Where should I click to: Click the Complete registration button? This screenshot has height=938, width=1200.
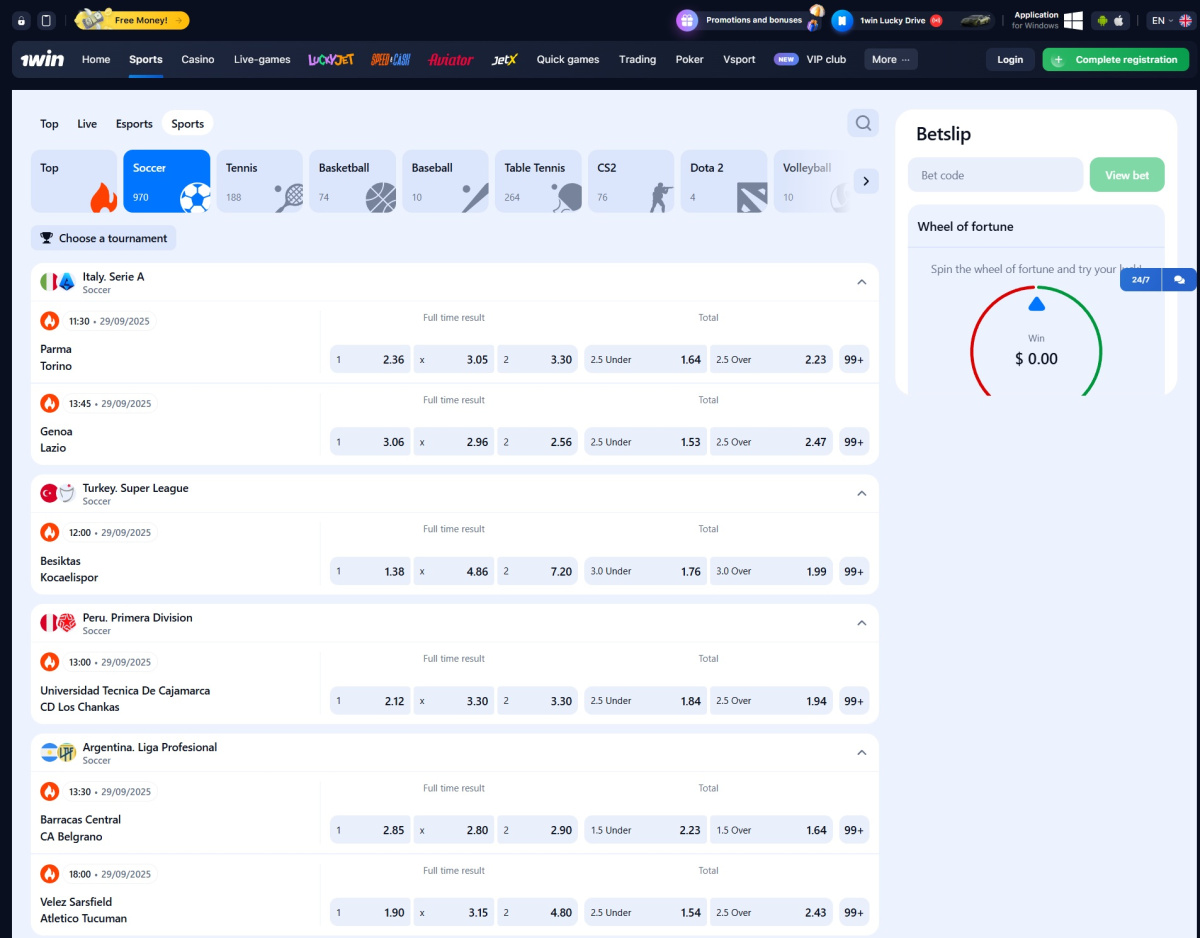pyautogui.click(x=1115, y=59)
